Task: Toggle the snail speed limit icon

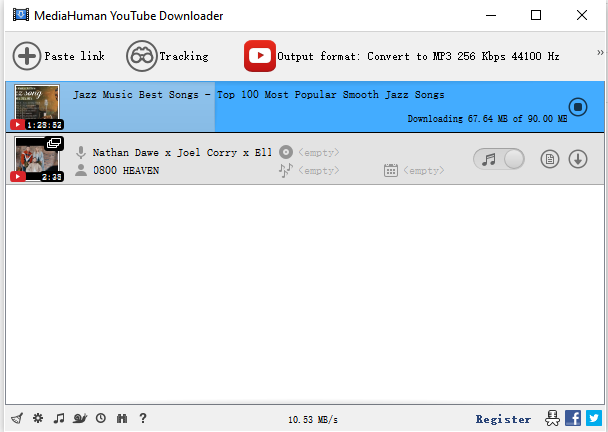Action: pyautogui.click(x=80, y=418)
